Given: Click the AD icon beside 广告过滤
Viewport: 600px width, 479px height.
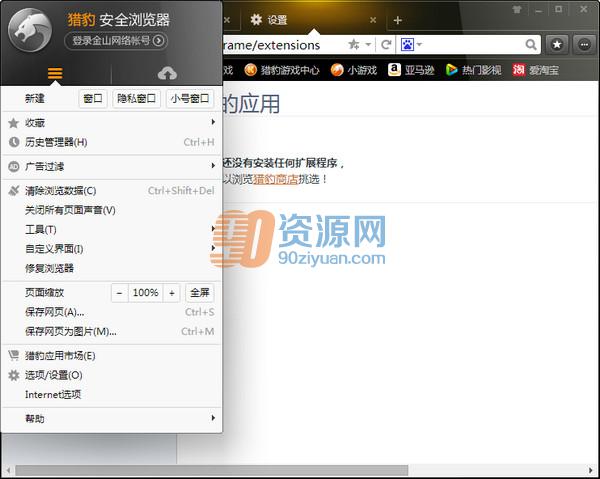Looking at the screenshot, I should tap(14, 166).
